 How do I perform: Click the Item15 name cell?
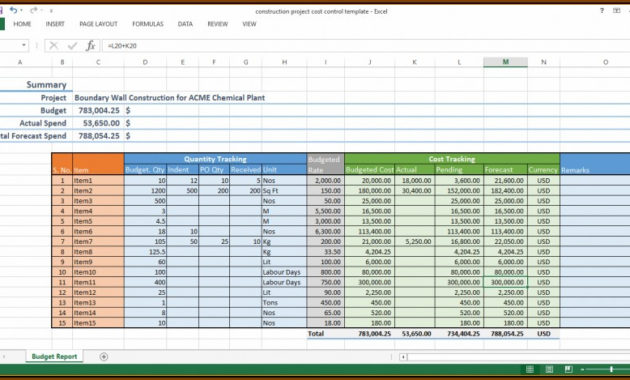tap(98, 323)
